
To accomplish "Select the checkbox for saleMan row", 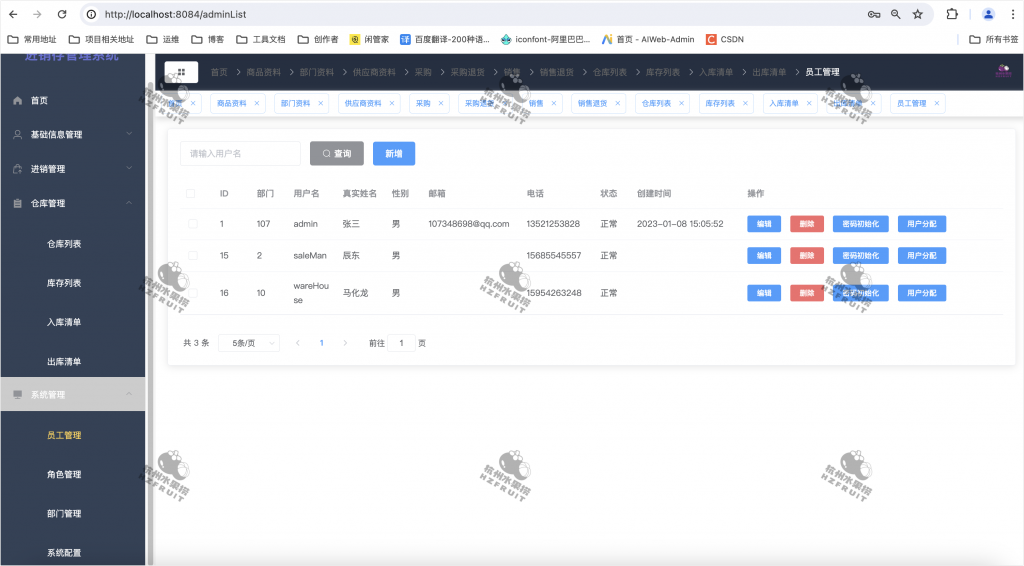I will pos(193,255).
